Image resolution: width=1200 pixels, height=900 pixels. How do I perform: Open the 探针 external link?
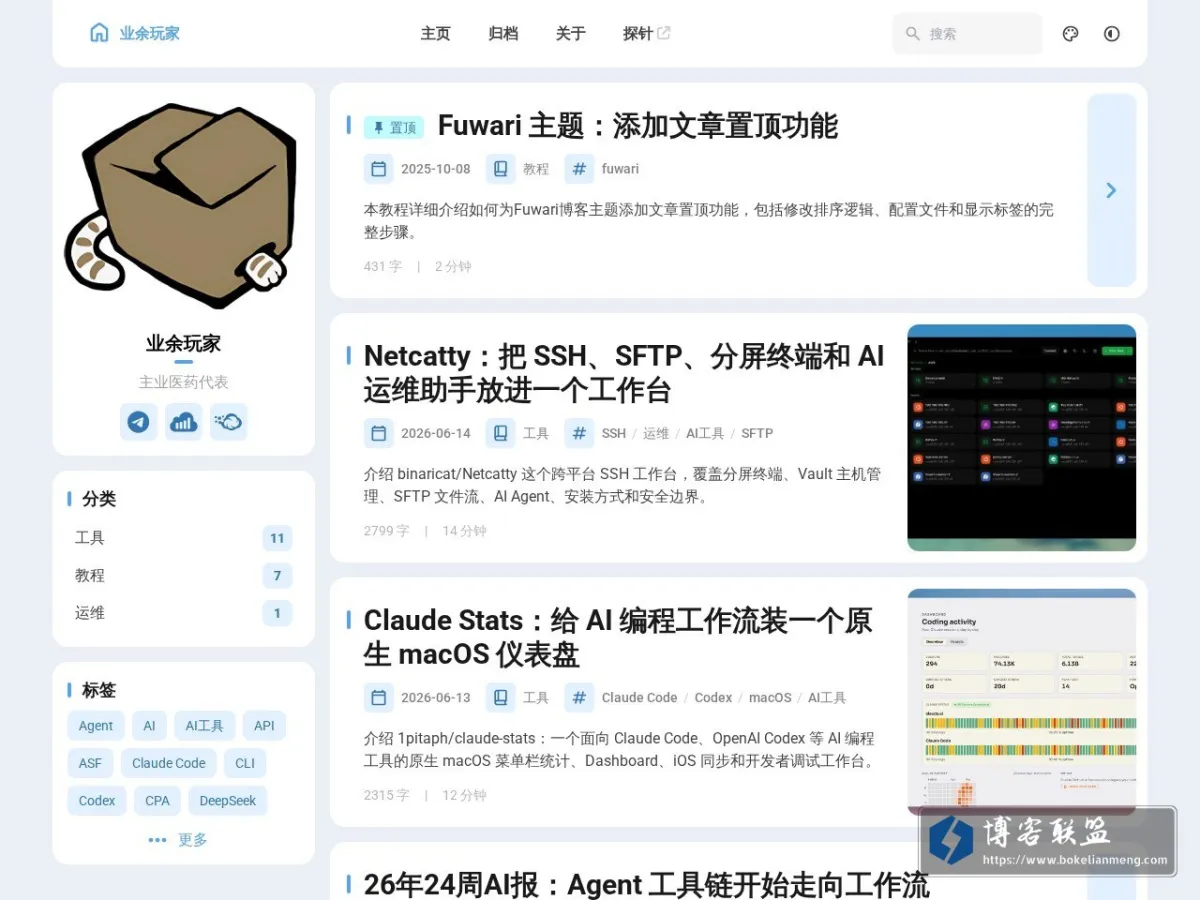point(647,33)
